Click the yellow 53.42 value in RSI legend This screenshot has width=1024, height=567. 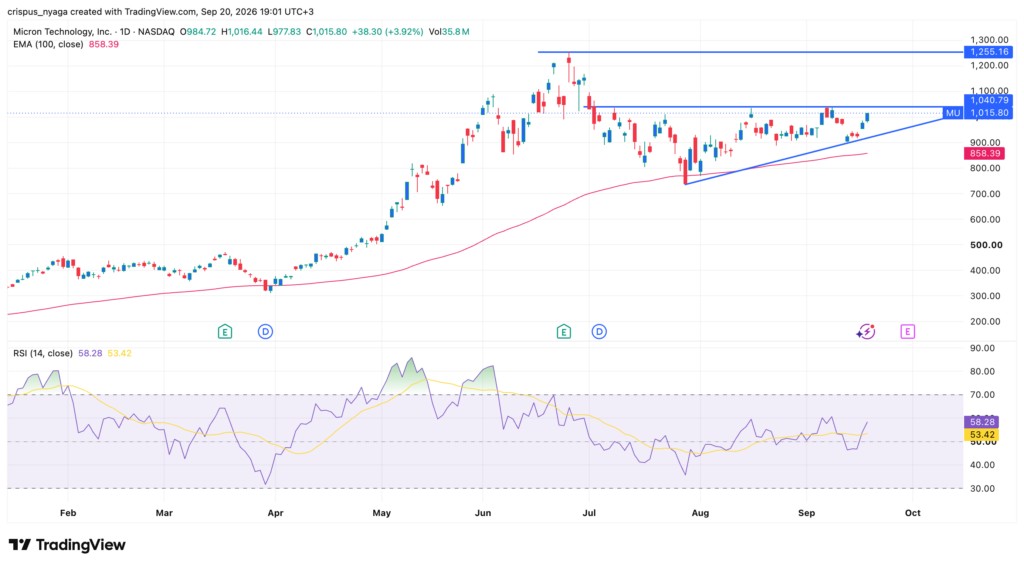coord(119,353)
